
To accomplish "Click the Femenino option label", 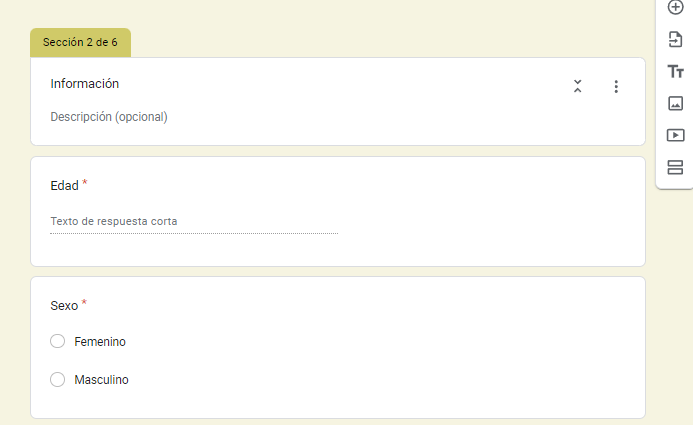I will pos(100,342).
